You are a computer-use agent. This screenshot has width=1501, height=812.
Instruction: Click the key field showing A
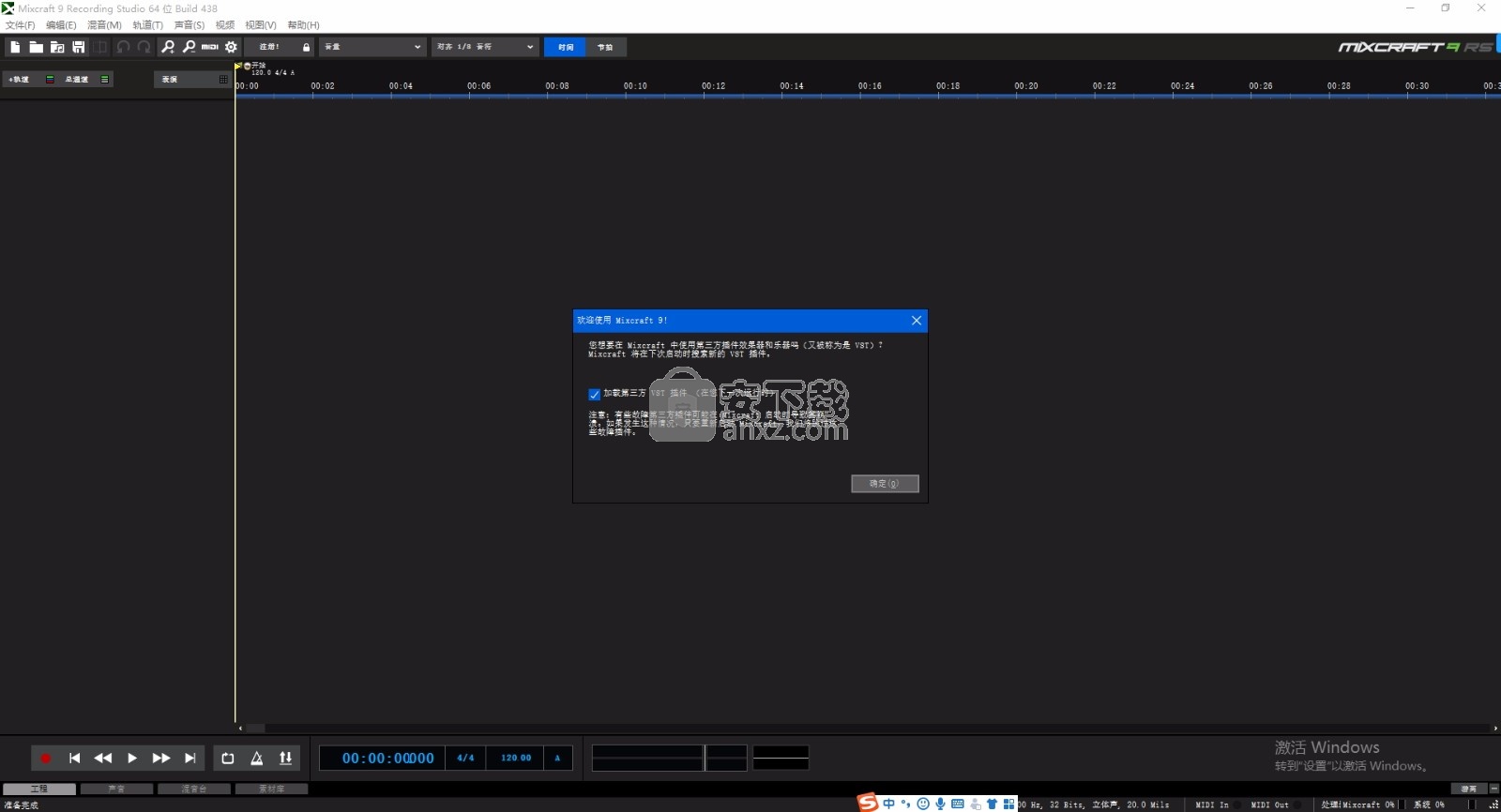tap(557, 759)
